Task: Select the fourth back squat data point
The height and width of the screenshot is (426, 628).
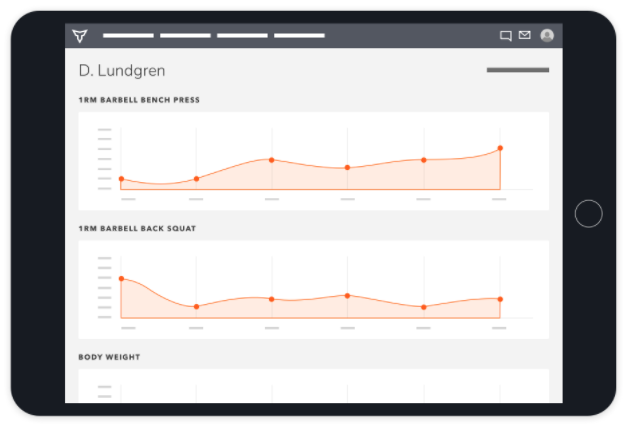Action: point(347,296)
